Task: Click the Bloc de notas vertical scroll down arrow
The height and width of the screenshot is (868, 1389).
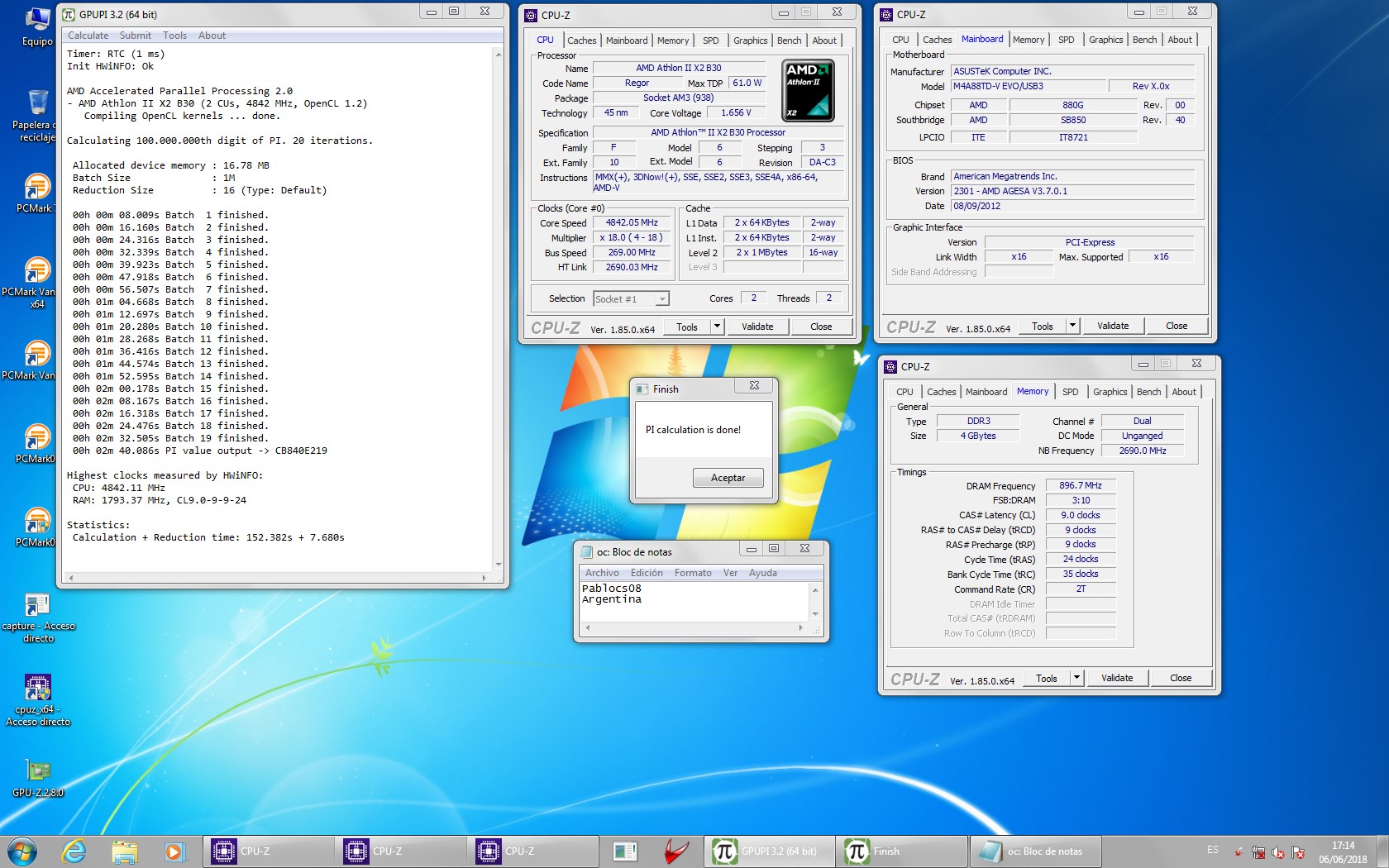Action: point(815,614)
